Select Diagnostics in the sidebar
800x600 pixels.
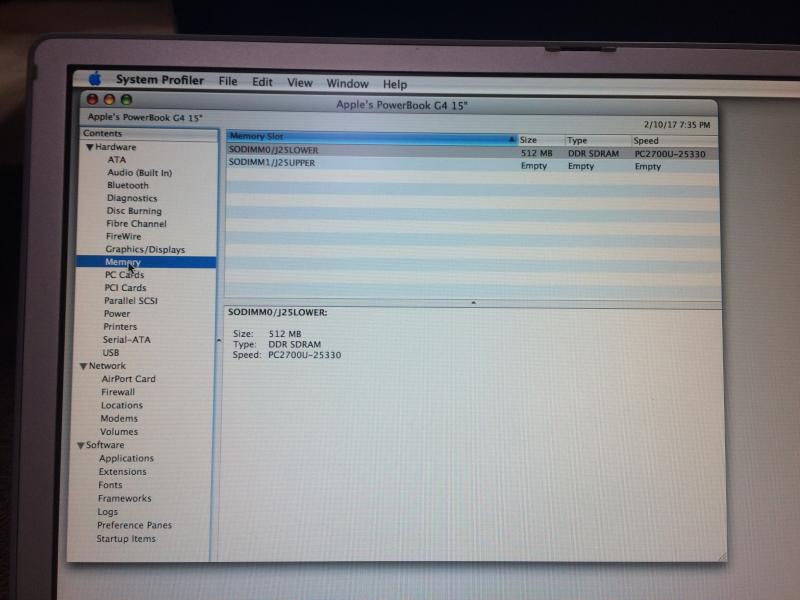tap(132, 198)
